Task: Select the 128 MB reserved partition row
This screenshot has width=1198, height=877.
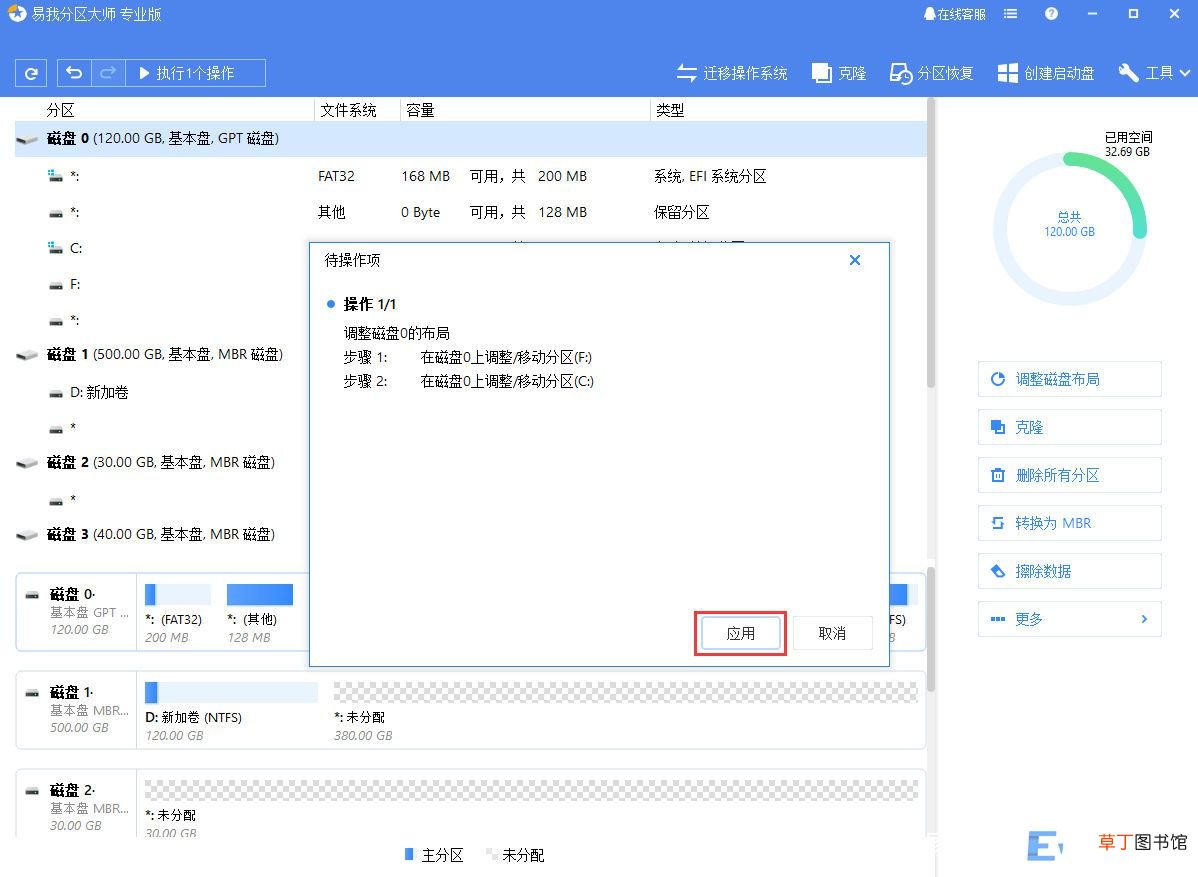Action: click(x=471, y=212)
